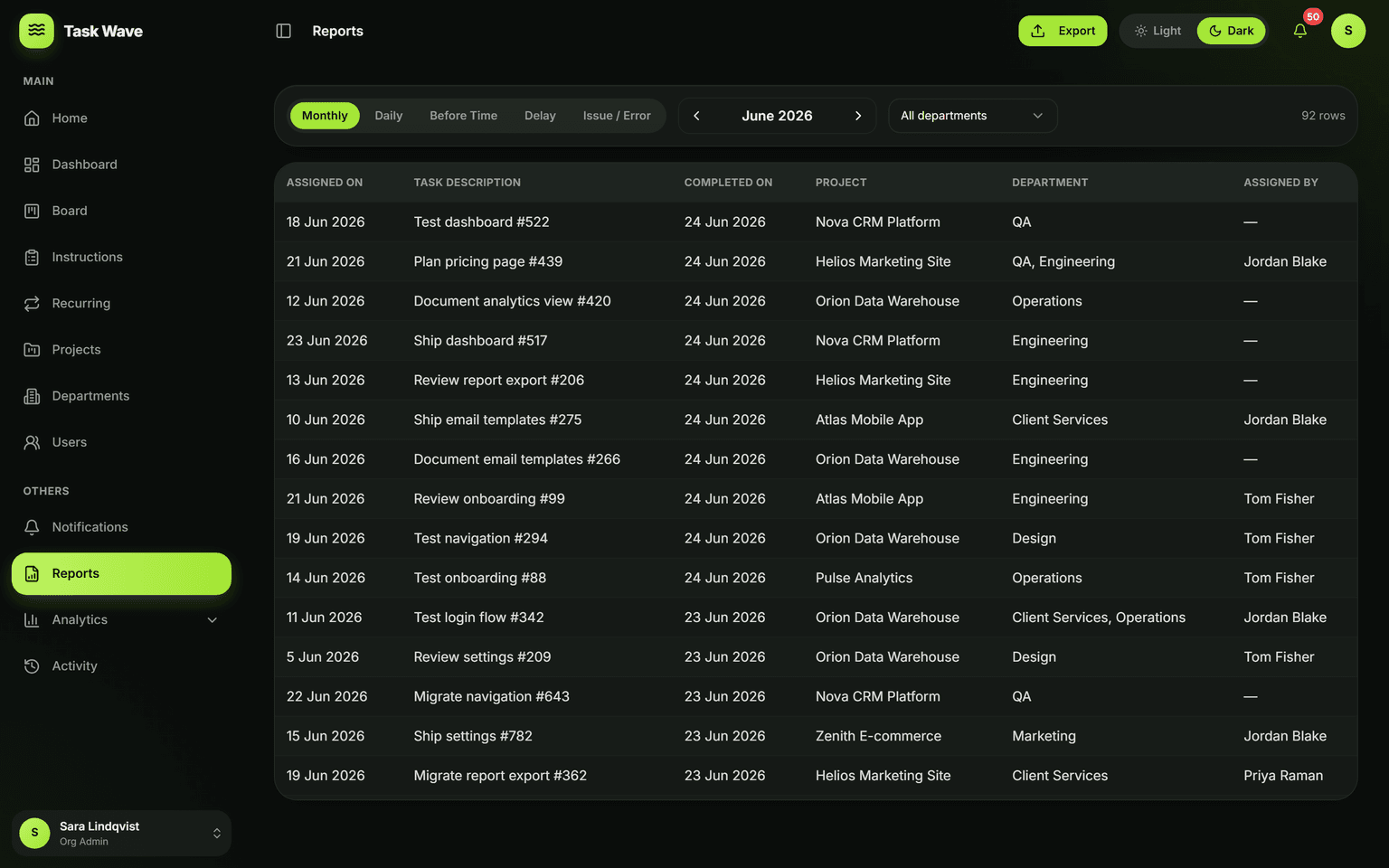Viewport: 1389px width, 868px height.
Task: Switch to the Delay tab
Action: (x=540, y=116)
